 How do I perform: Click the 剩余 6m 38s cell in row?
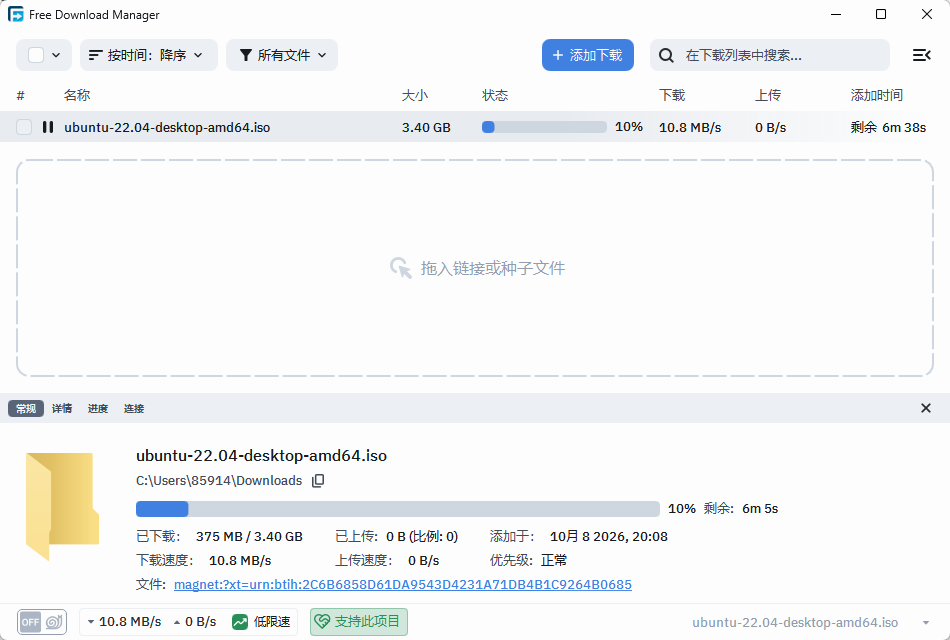(x=888, y=127)
